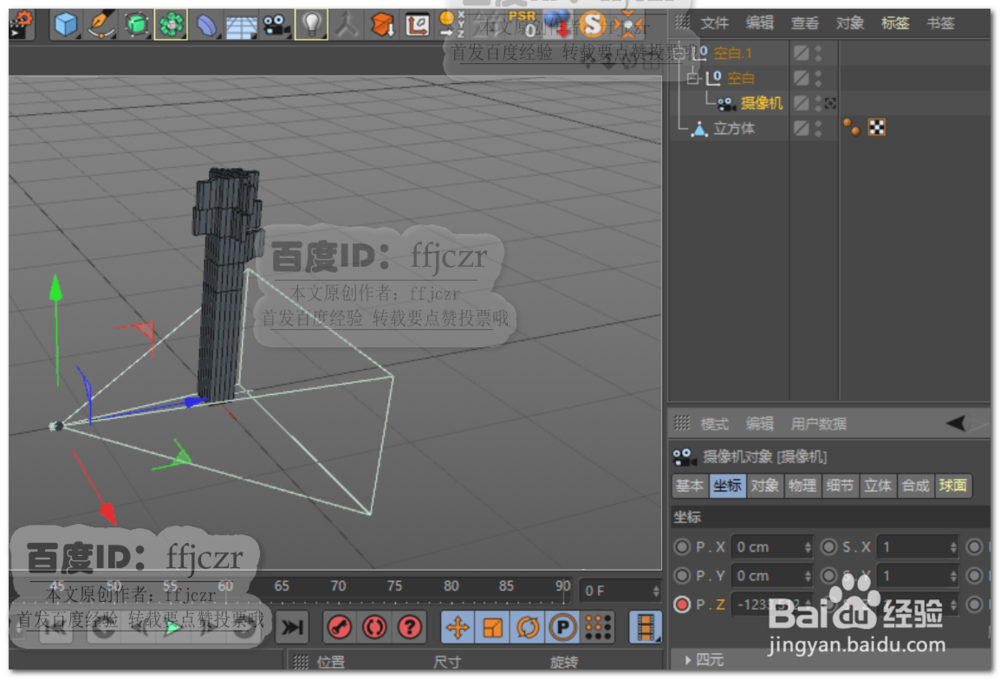Screen dimensions: 1000x679
Task: Click the PSR 0 reset icon
Action: 523,24
